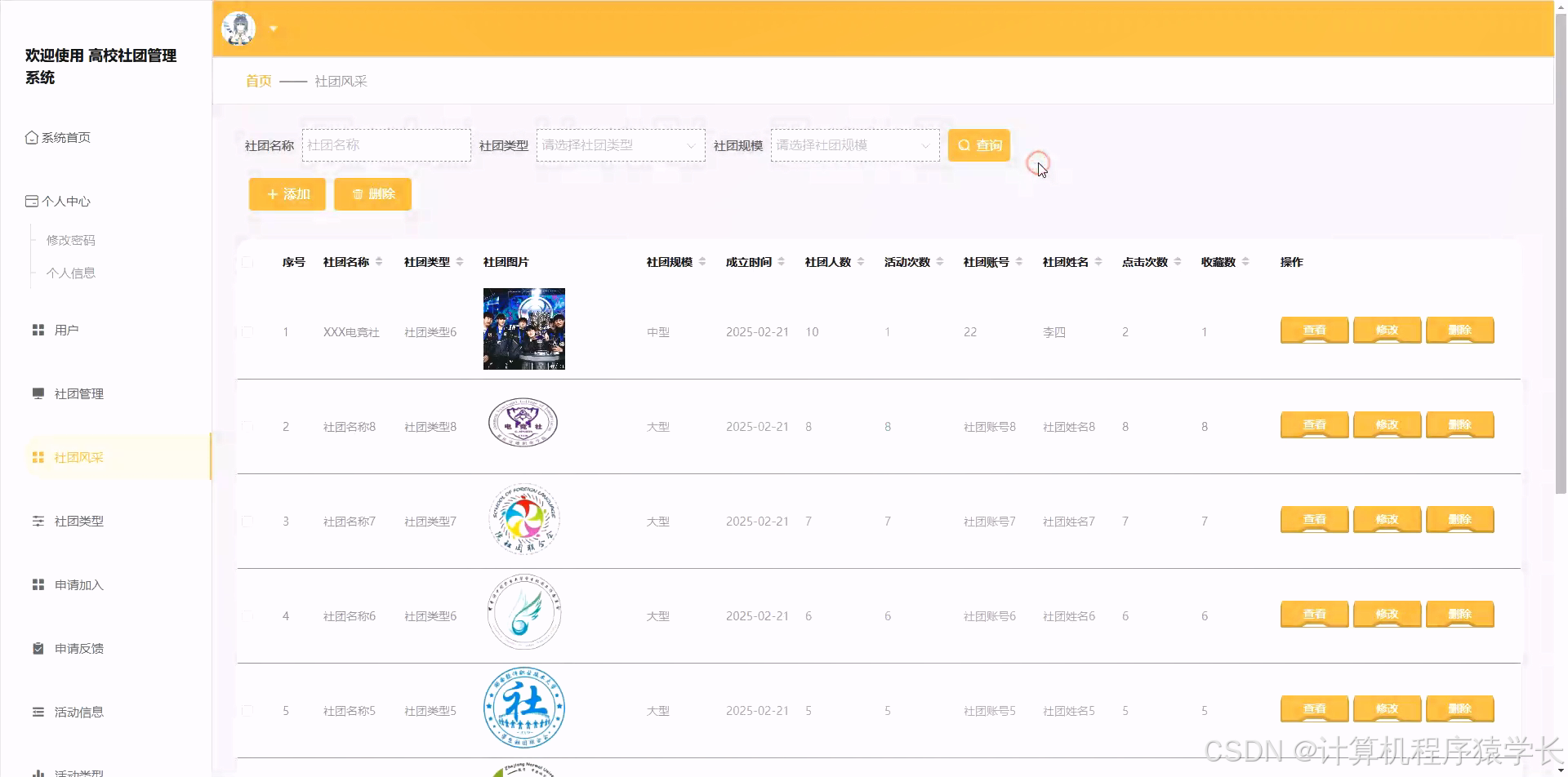Click 查看 for 社团名称5 row
The width and height of the screenshot is (1568, 777).
click(x=1314, y=709)
